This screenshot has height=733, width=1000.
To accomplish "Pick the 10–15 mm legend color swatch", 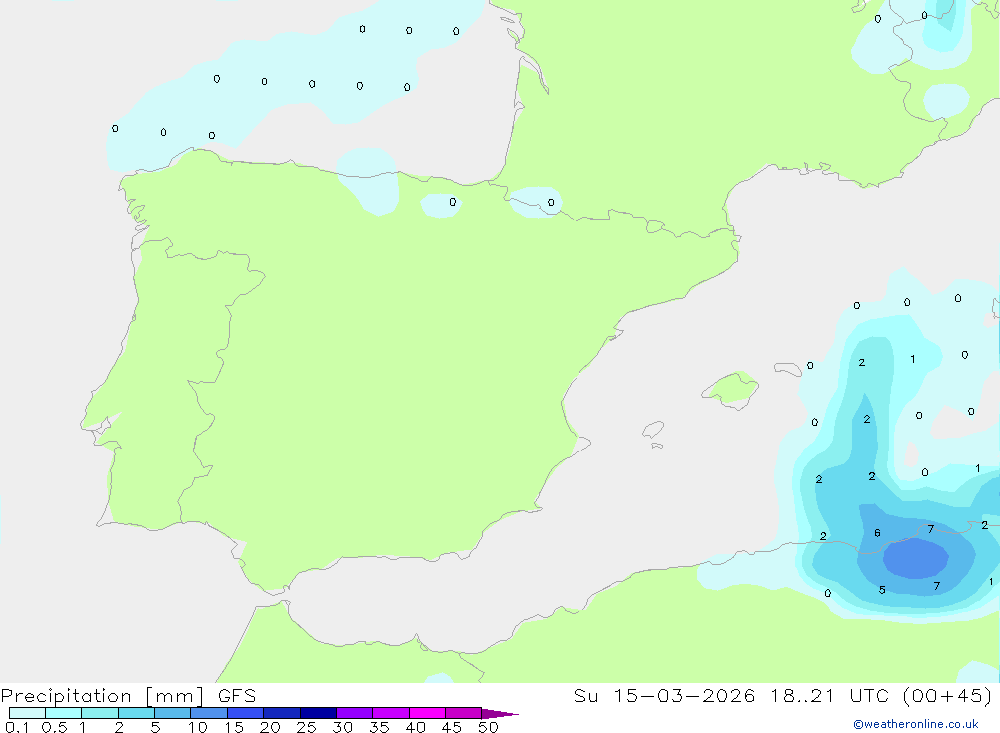I will [209, 713].
